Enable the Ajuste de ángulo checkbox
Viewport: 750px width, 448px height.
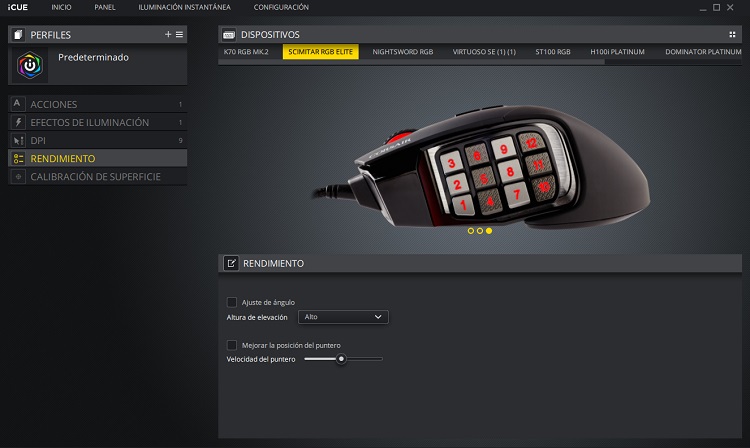point(232,302)
